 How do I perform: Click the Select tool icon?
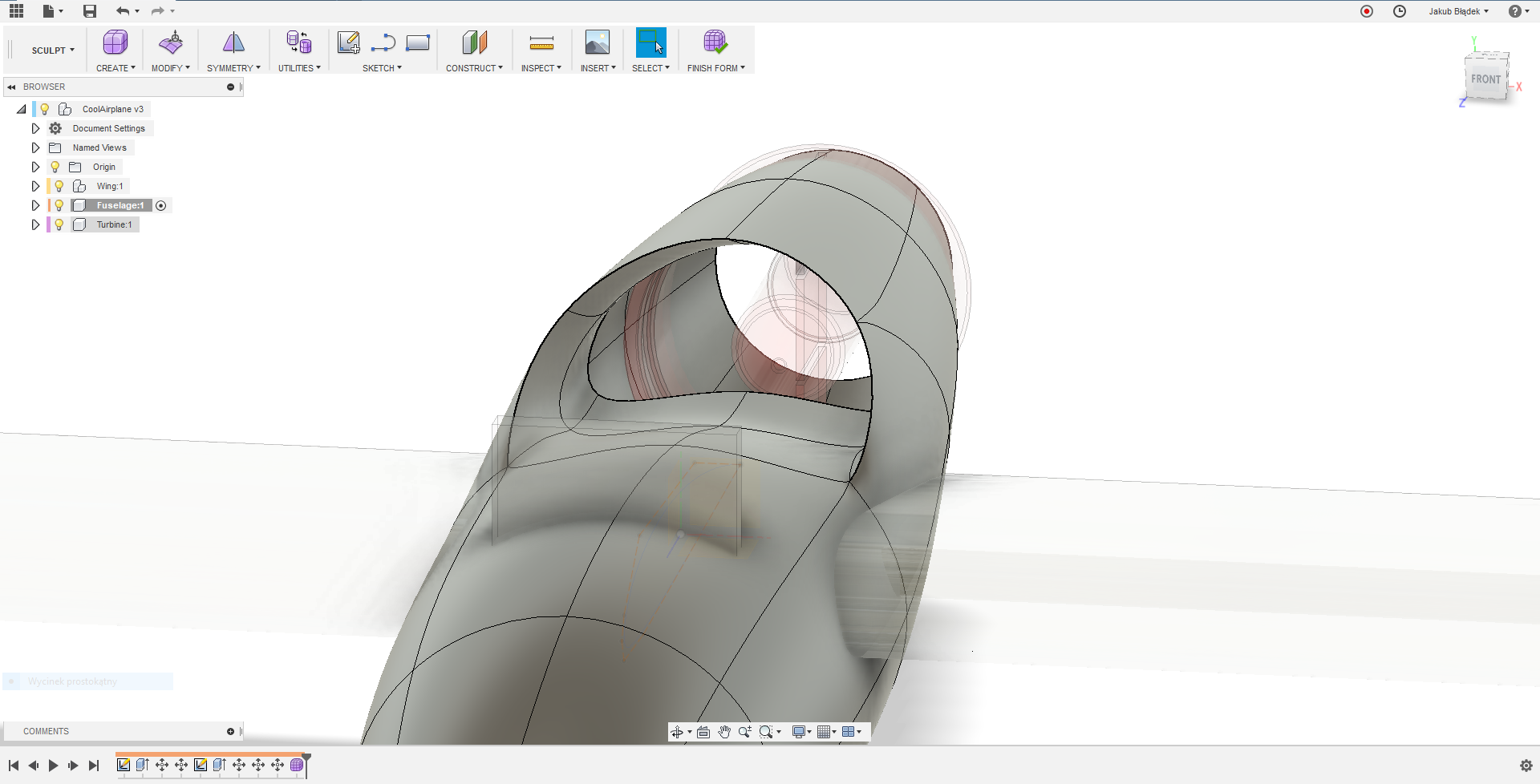pyautogui.click(x=650, y=42)
